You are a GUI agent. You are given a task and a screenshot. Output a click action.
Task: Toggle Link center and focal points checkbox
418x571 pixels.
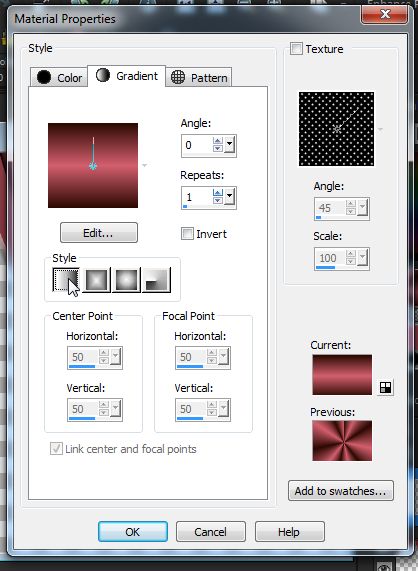[56, 449]
